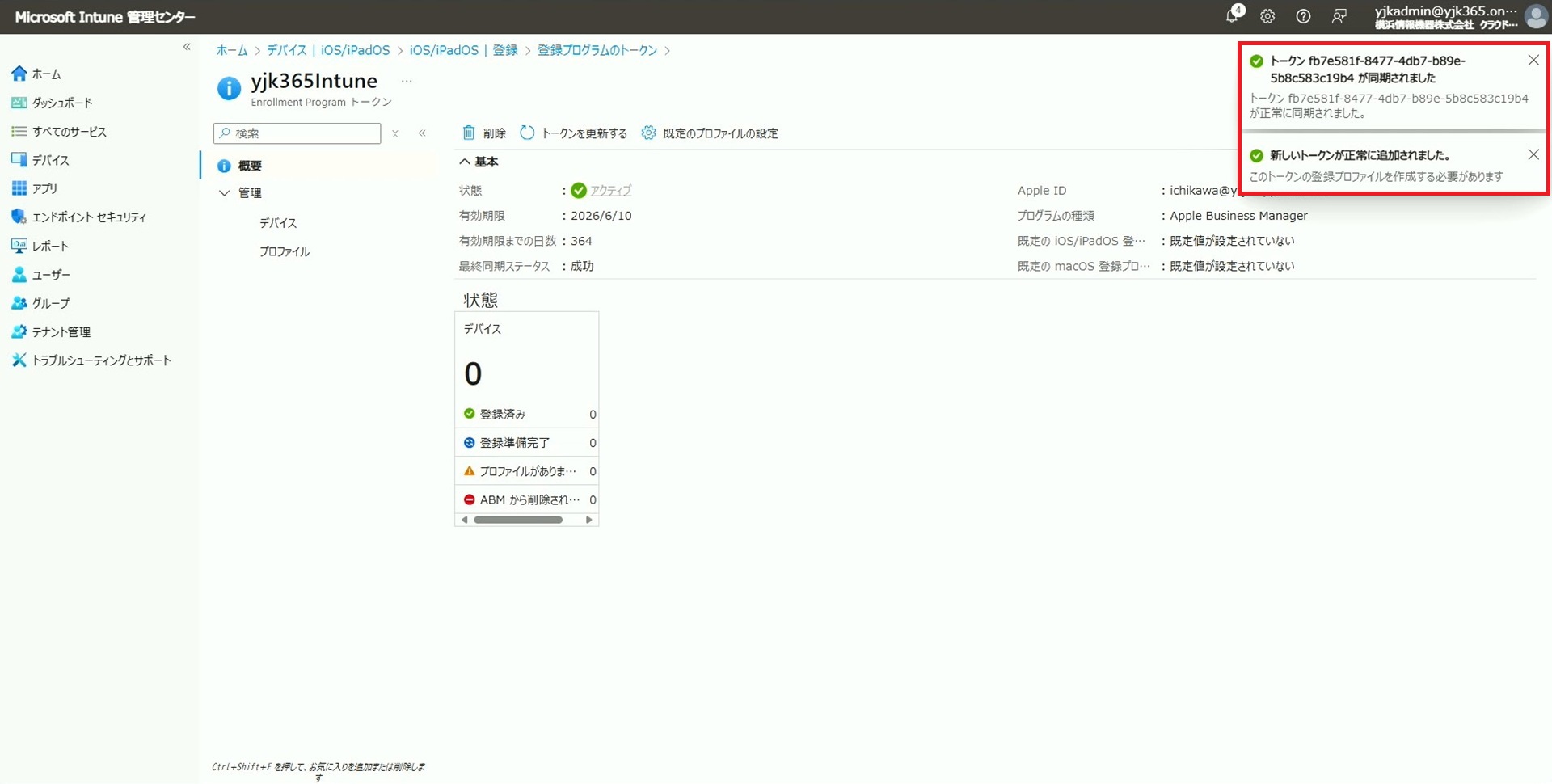Focus the 検索 search field

(297, 133)
